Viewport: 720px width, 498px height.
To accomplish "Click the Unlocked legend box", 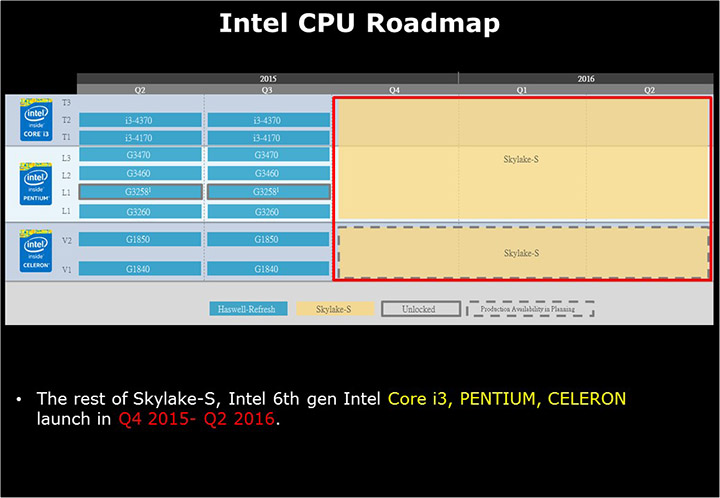I will [421, 309].
